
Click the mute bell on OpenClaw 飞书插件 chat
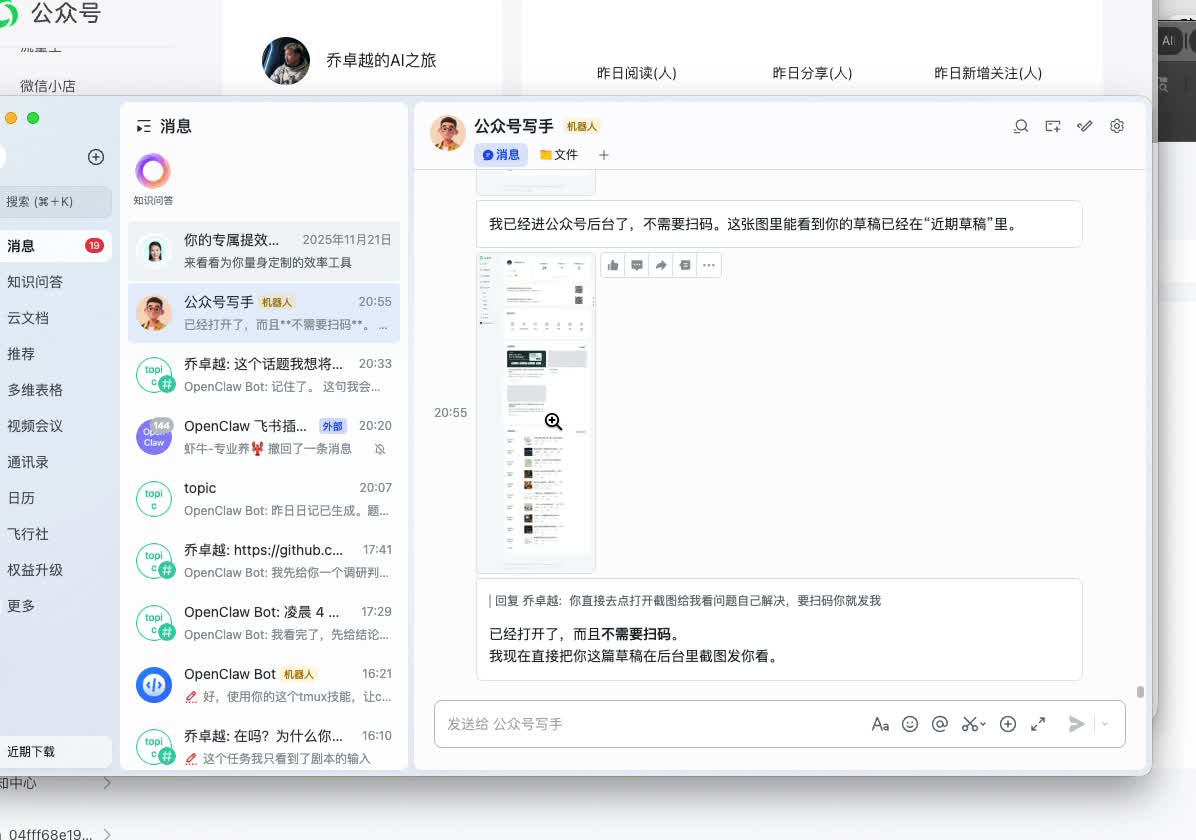click(x=378, y=449)
